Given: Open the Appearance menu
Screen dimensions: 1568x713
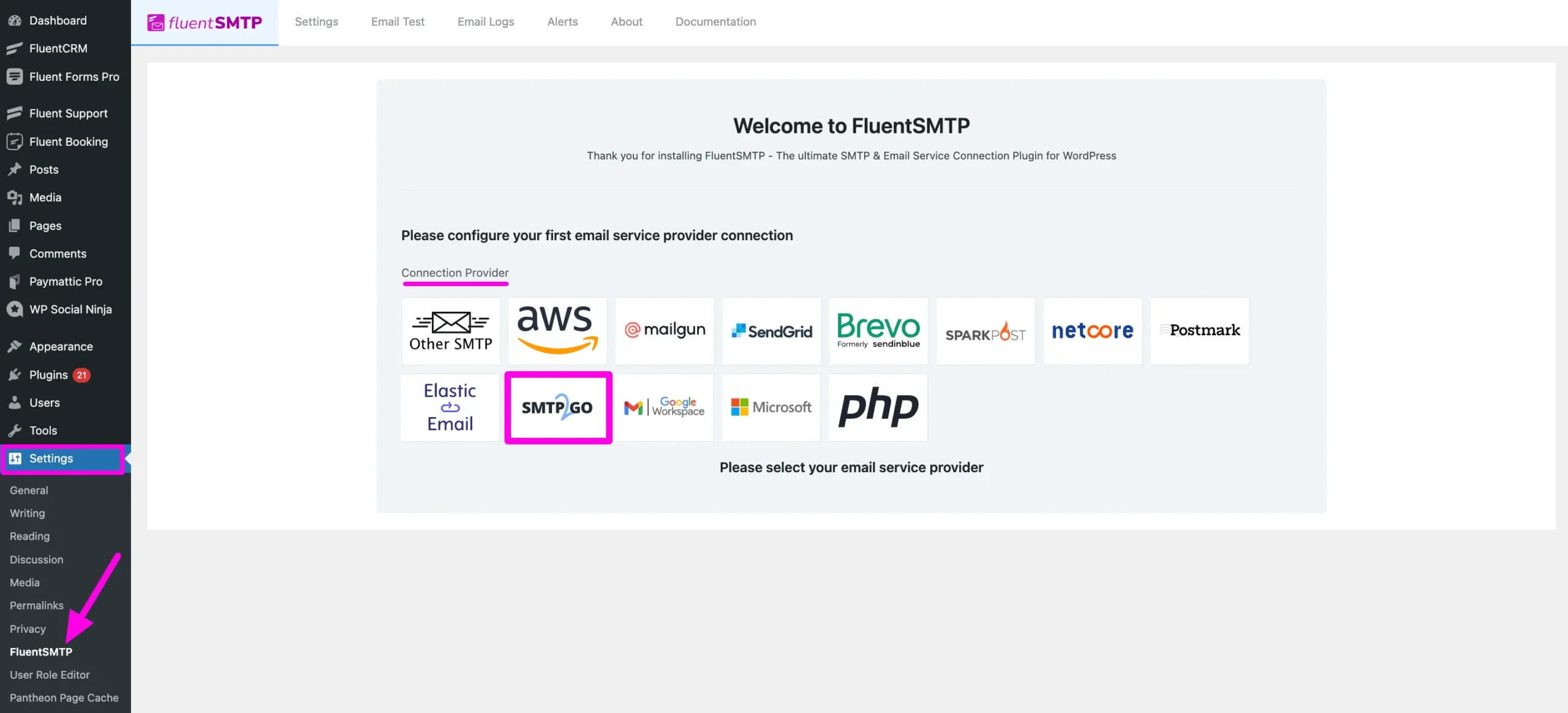Looking at the screenshot, I should [x=66, y=346].
